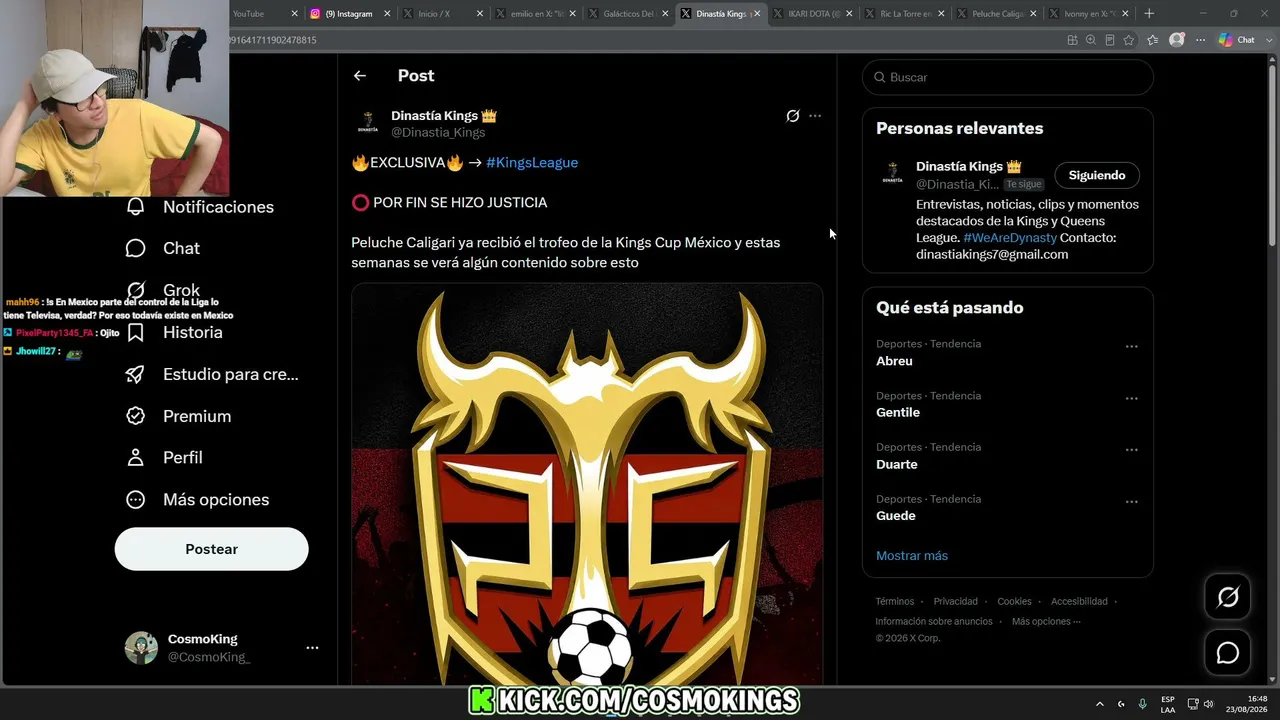1280x720 pixels.
Task: Open Copilot Chat in browser toolbar
Action: [x=1237, y=40]
